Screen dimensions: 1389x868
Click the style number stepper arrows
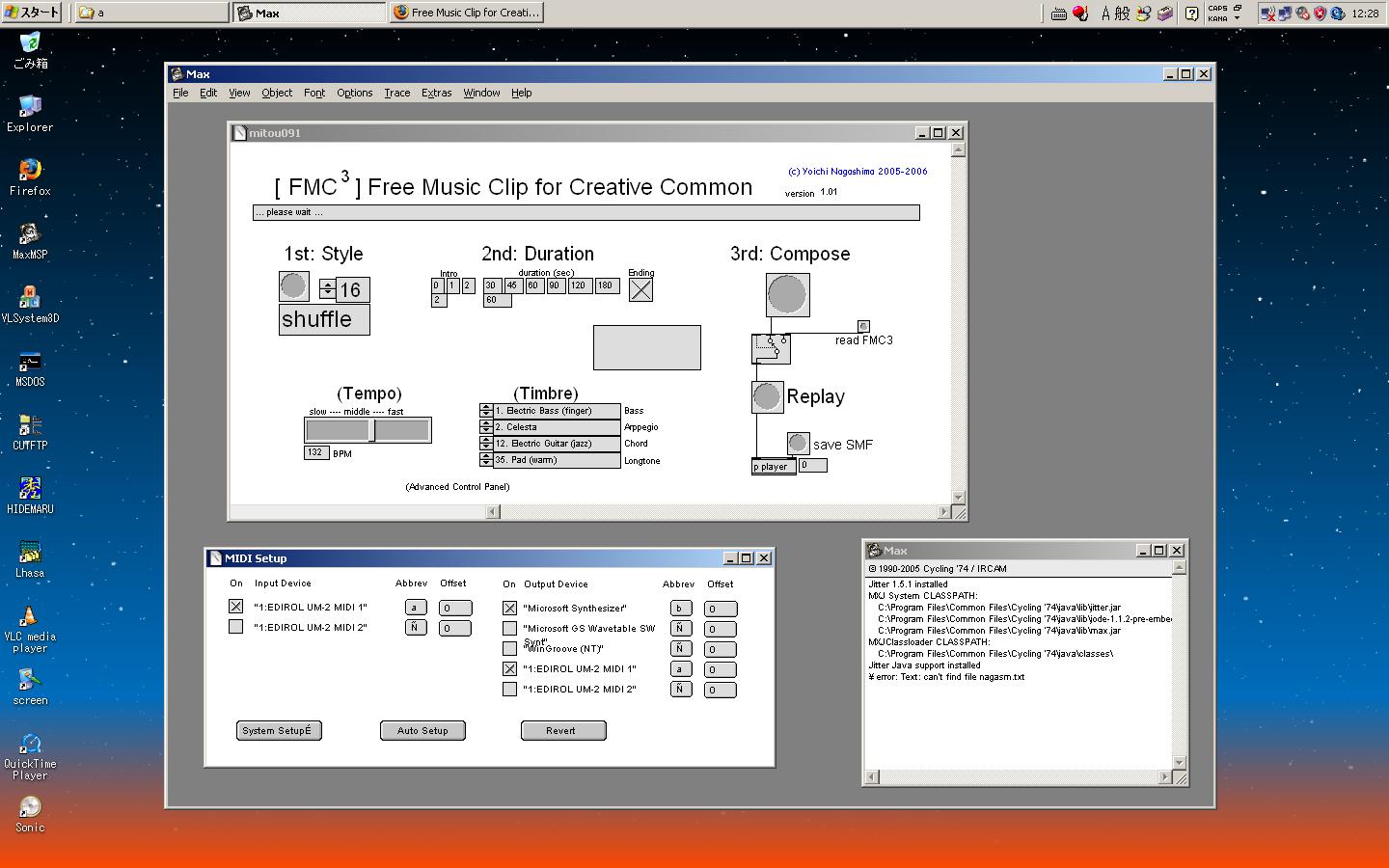point(327,288)
